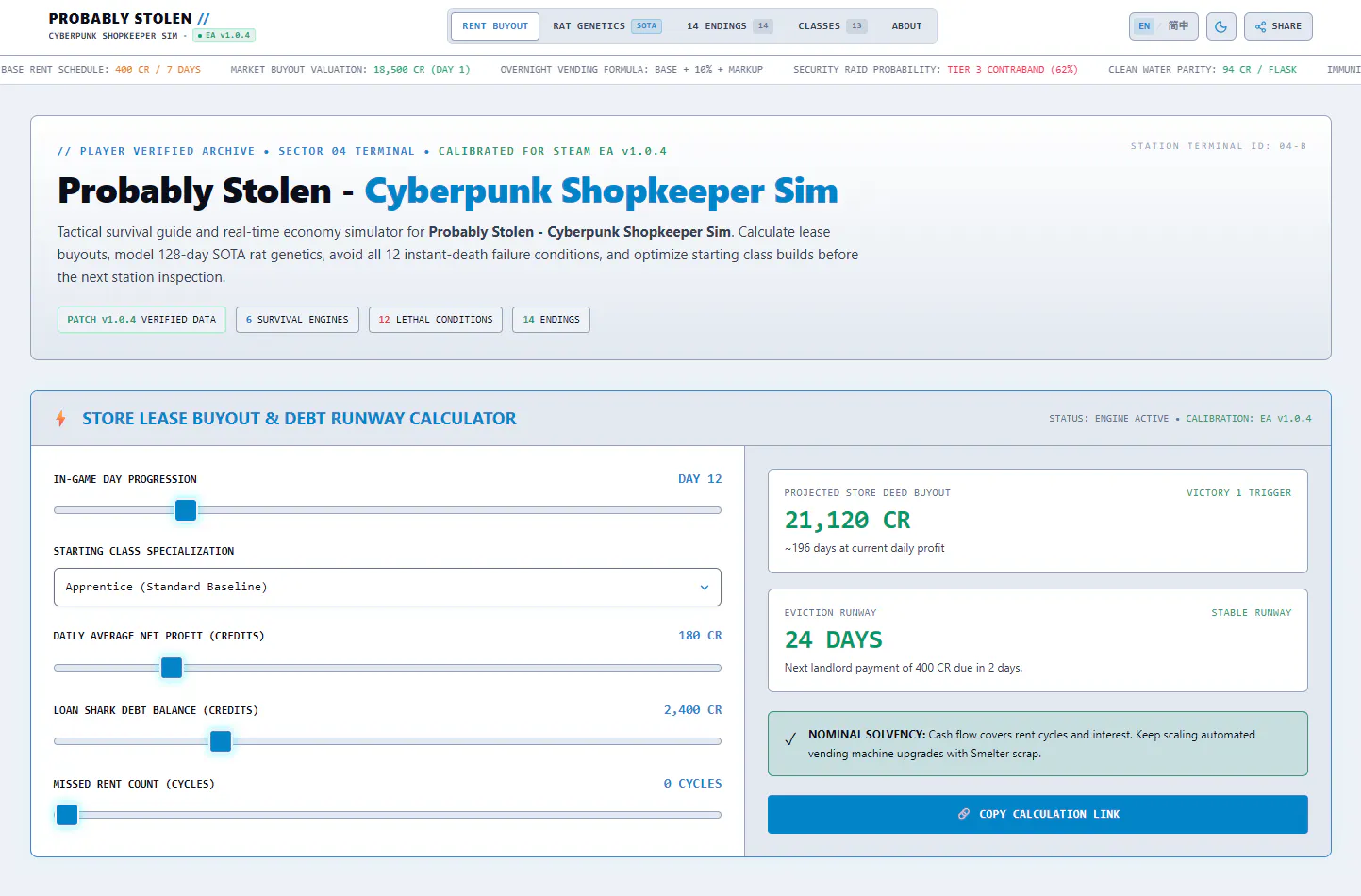Click the Base Rent Schedule ticker entry
Viewport: 1361px width, 896px height.
101,70
